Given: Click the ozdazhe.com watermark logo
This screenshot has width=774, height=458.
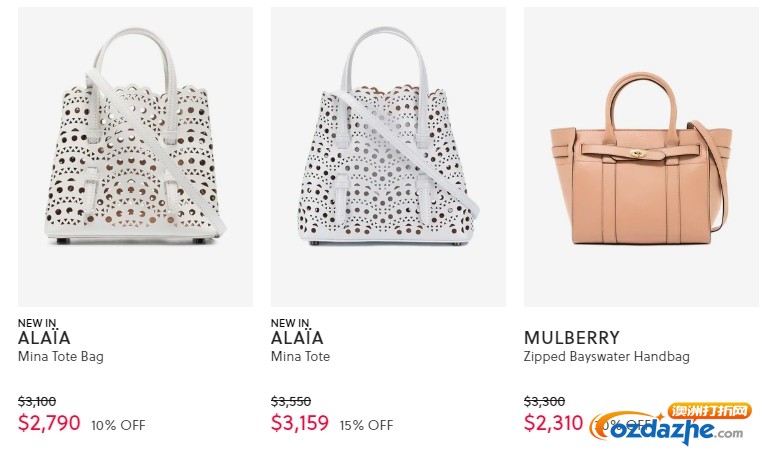Looking at the screenshot, I should [x=670, y=424].
